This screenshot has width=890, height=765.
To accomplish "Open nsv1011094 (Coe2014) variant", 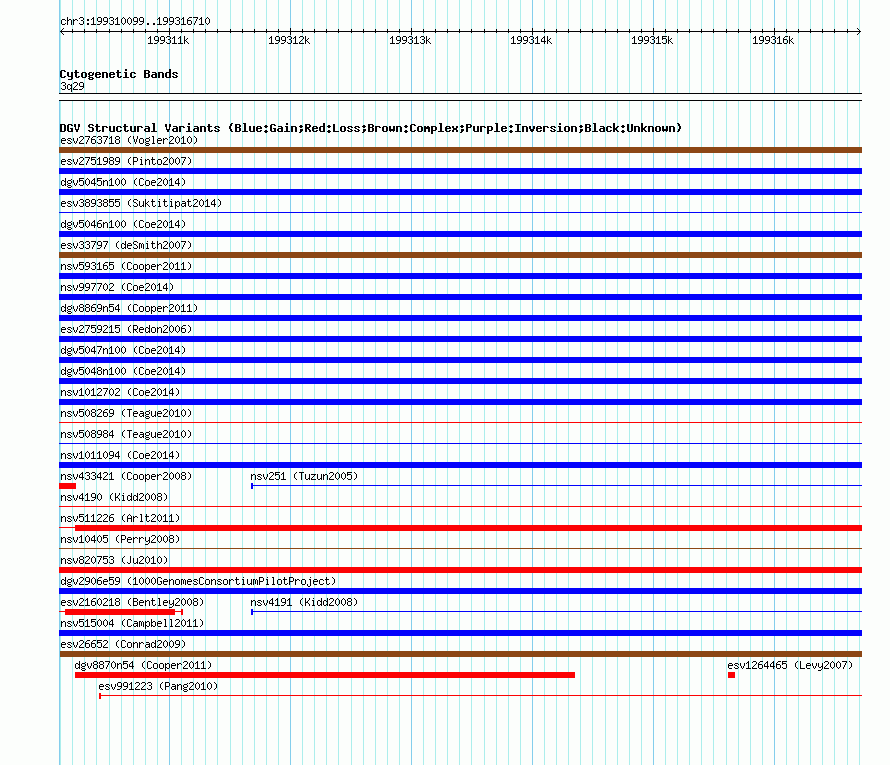I will point(120,455).
